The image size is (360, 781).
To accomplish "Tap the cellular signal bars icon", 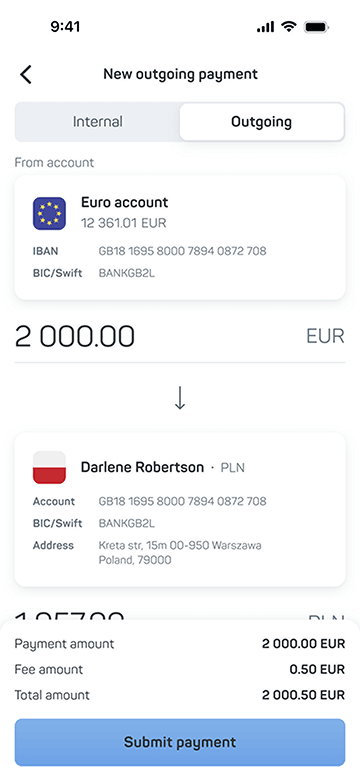I will pos(265,27).
